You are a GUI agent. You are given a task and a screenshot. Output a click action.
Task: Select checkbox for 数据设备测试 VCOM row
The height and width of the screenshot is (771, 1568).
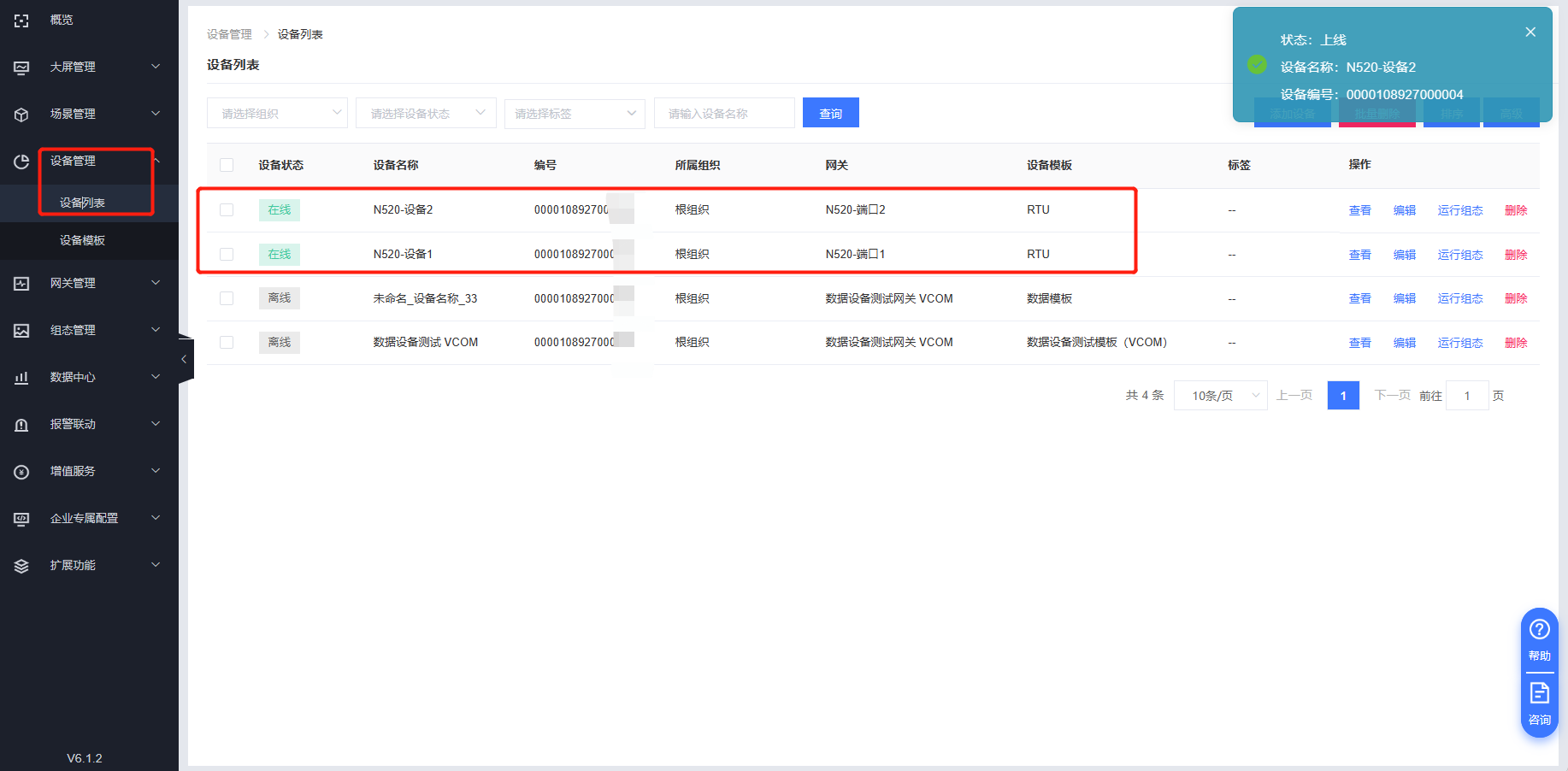(227, 343)
